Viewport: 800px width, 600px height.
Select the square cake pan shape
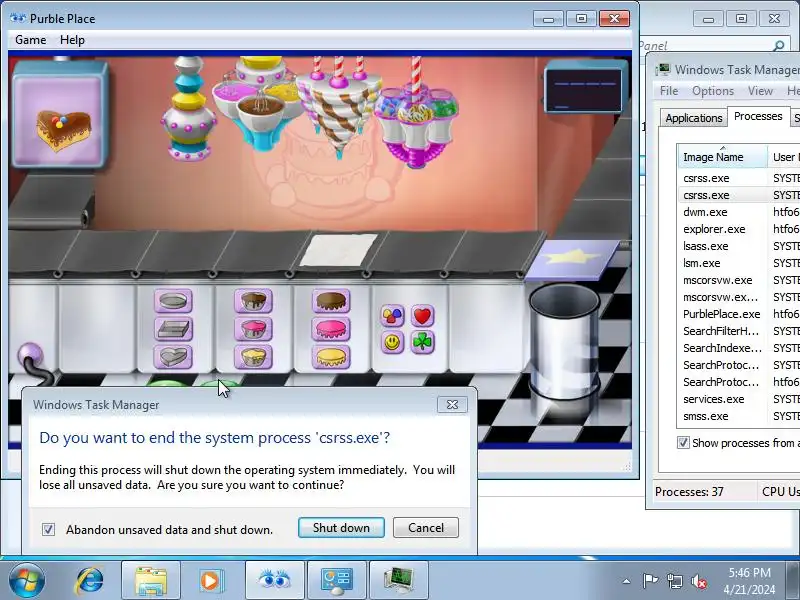(173, 329)
